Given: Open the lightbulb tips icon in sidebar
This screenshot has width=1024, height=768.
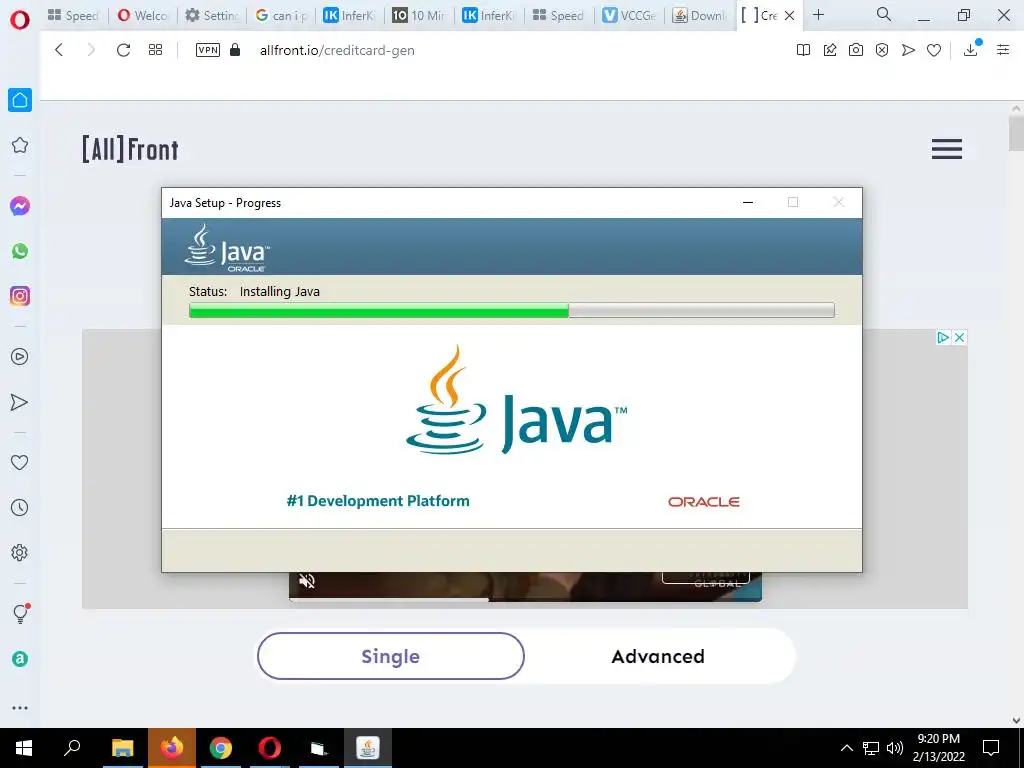Looking at the screenshot, I should (x=20, y=613).
